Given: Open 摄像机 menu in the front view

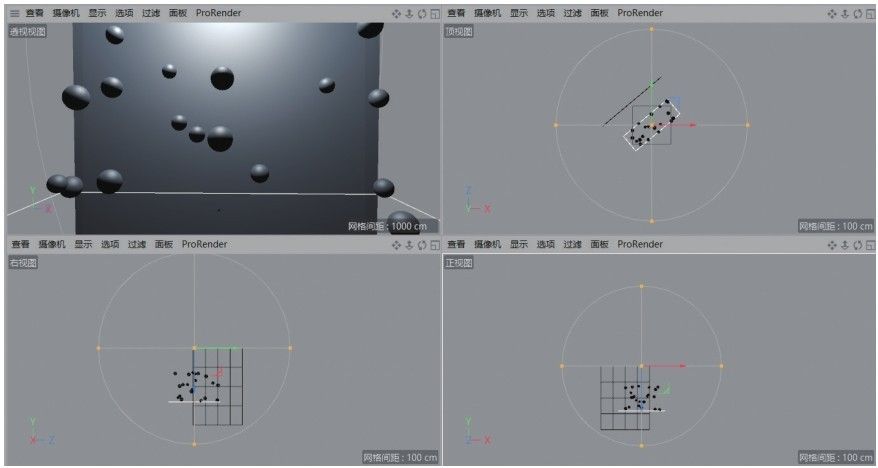Looking at the screenshot, I should (488, 244).
